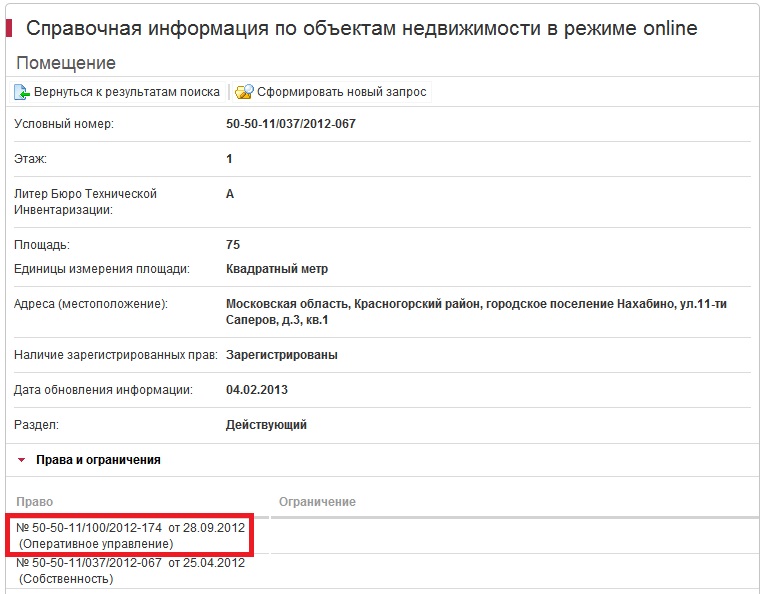Select right entry № 50-50-11/100/2012-174 Оперативное управление

(131, 535)
